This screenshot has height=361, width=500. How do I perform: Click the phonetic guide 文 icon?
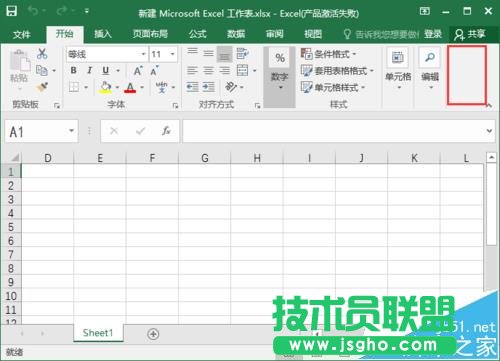click(162, 87)
